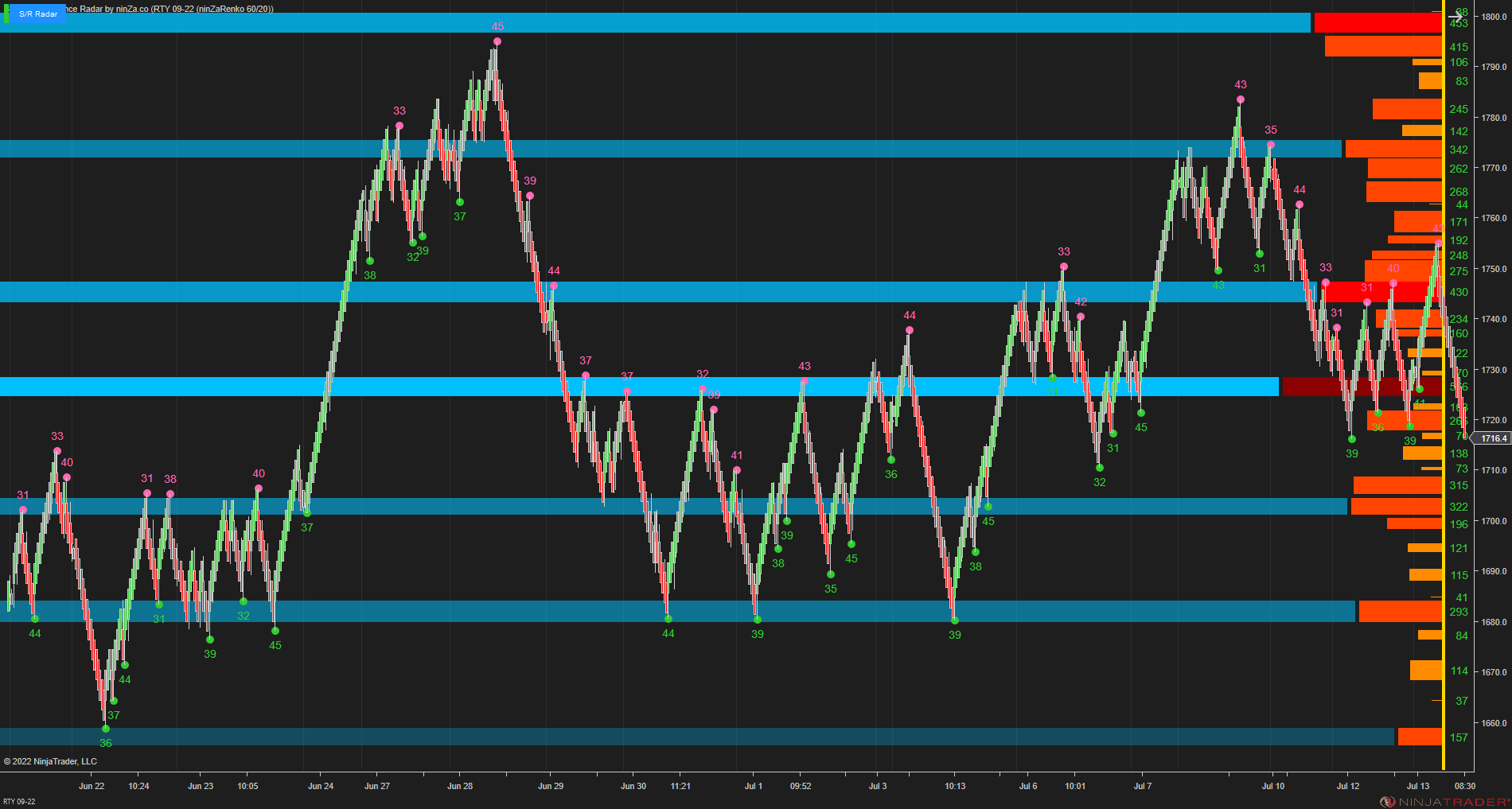Select the Jul 13 label on the time axis

[1417, 786]
